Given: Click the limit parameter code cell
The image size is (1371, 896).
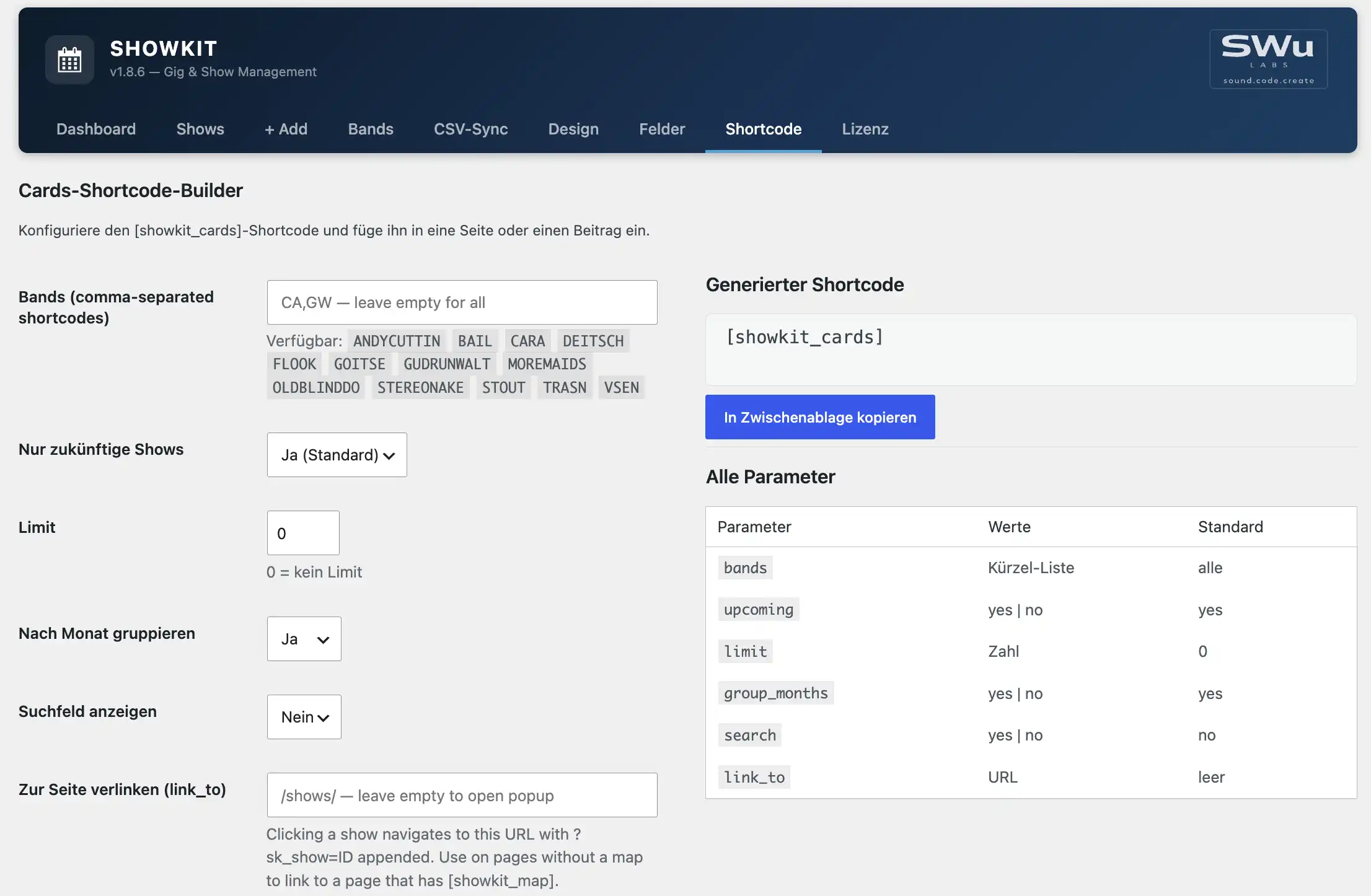Looking at the screenshot, I should [x=745, y=651].
